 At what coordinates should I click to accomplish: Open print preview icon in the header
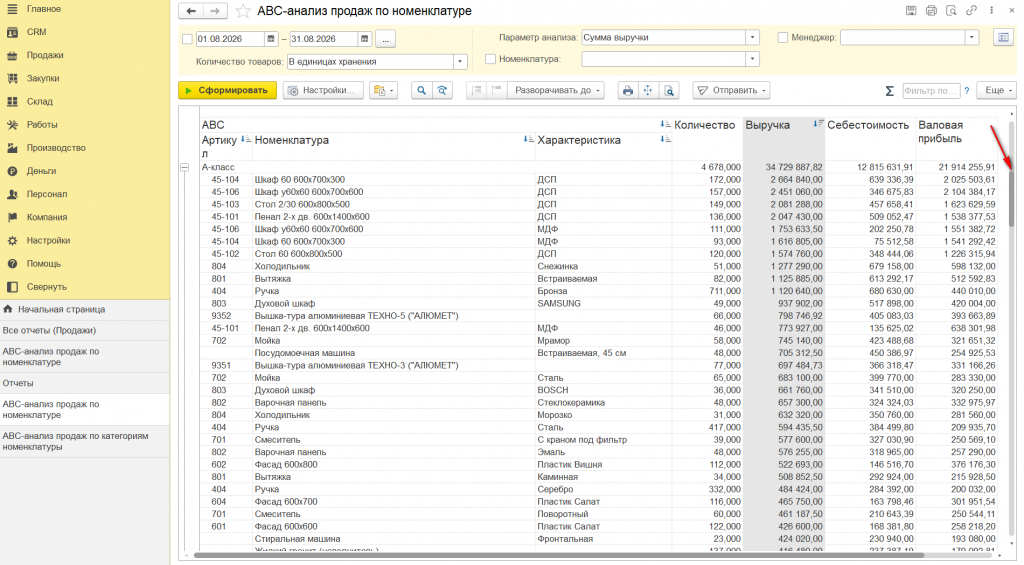952,10
